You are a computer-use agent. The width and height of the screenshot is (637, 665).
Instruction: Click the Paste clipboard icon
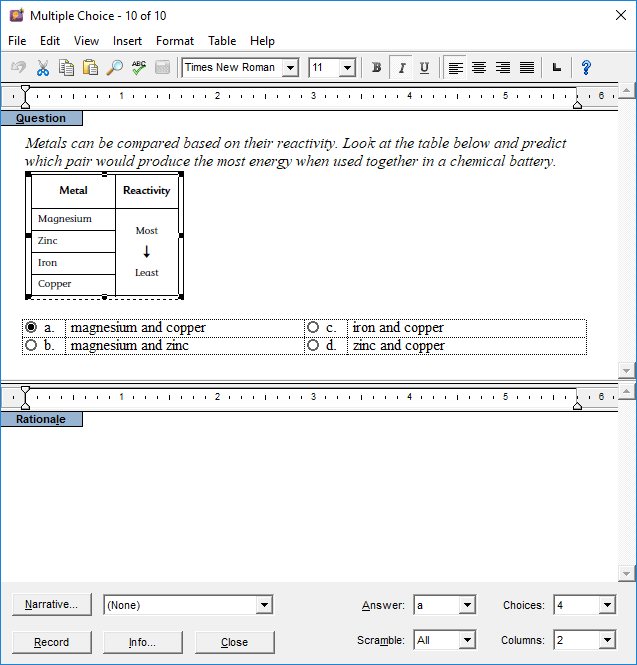(90, 68)
